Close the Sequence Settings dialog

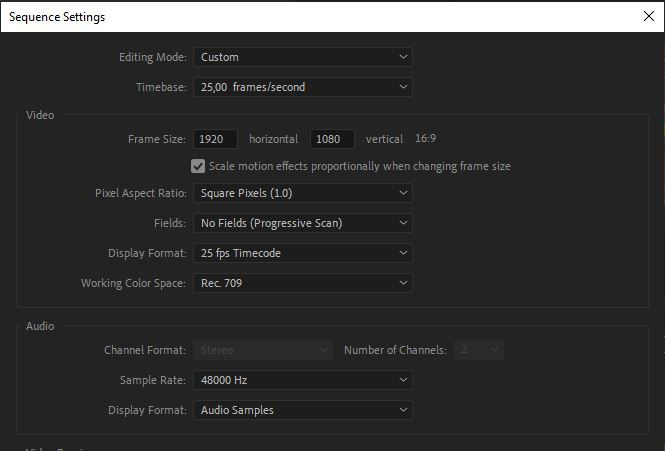tap(648, 16)
